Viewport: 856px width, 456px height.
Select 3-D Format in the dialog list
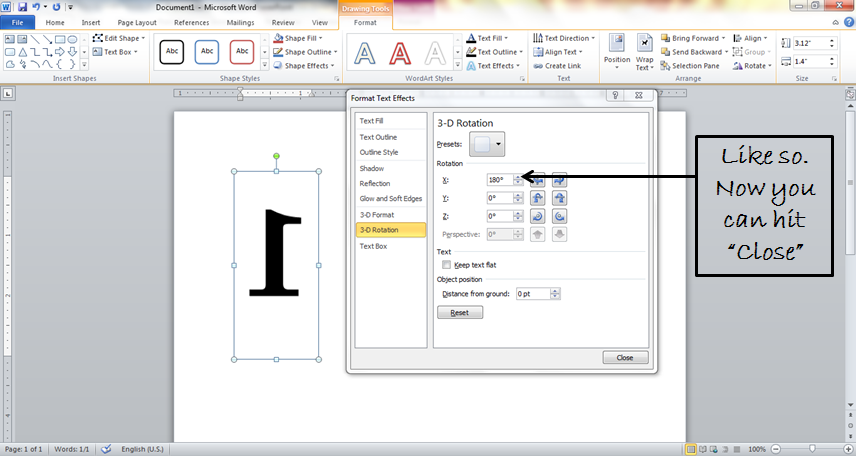(x=379, y=214)
